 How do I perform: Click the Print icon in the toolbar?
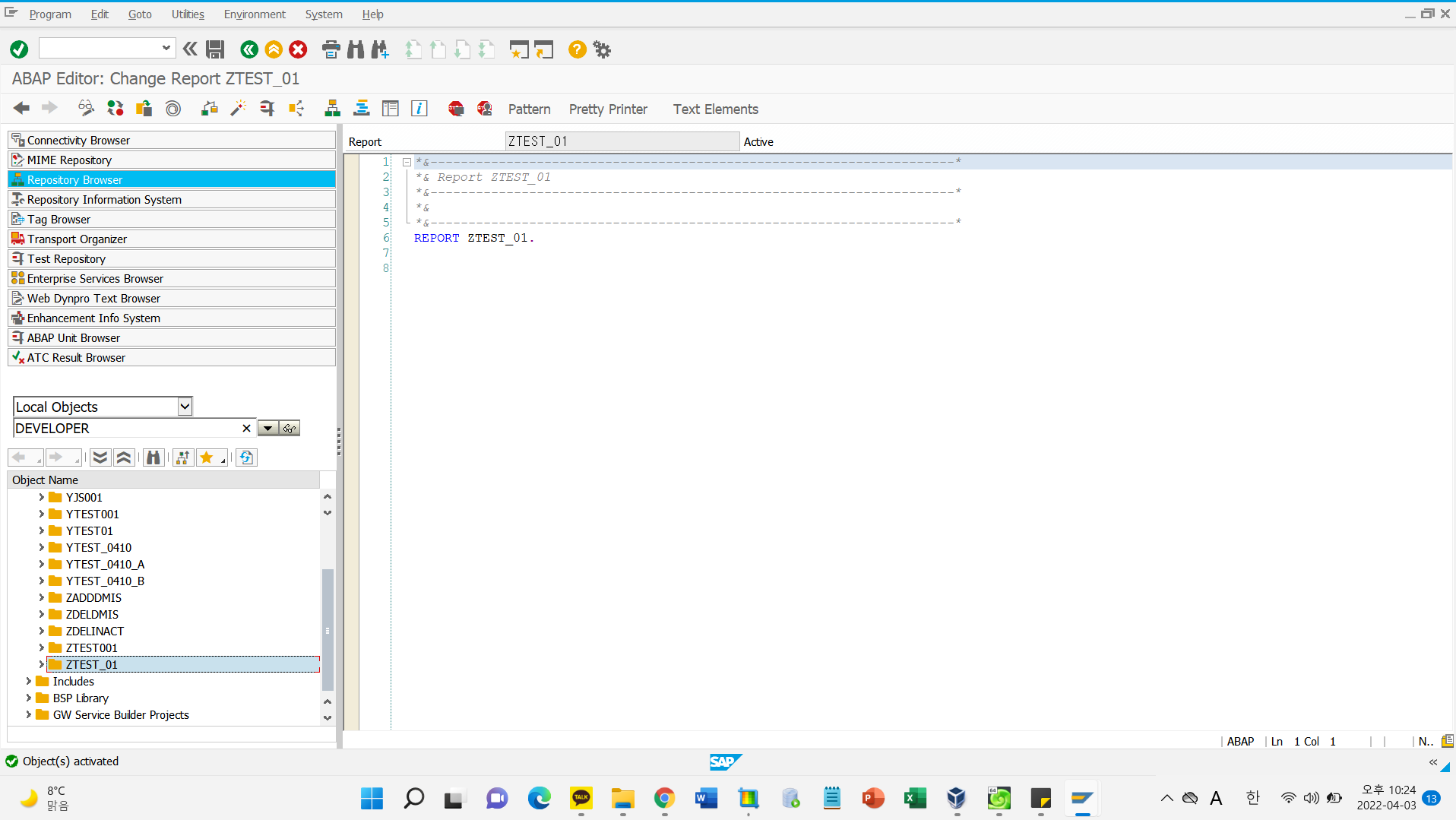(331, 50)
